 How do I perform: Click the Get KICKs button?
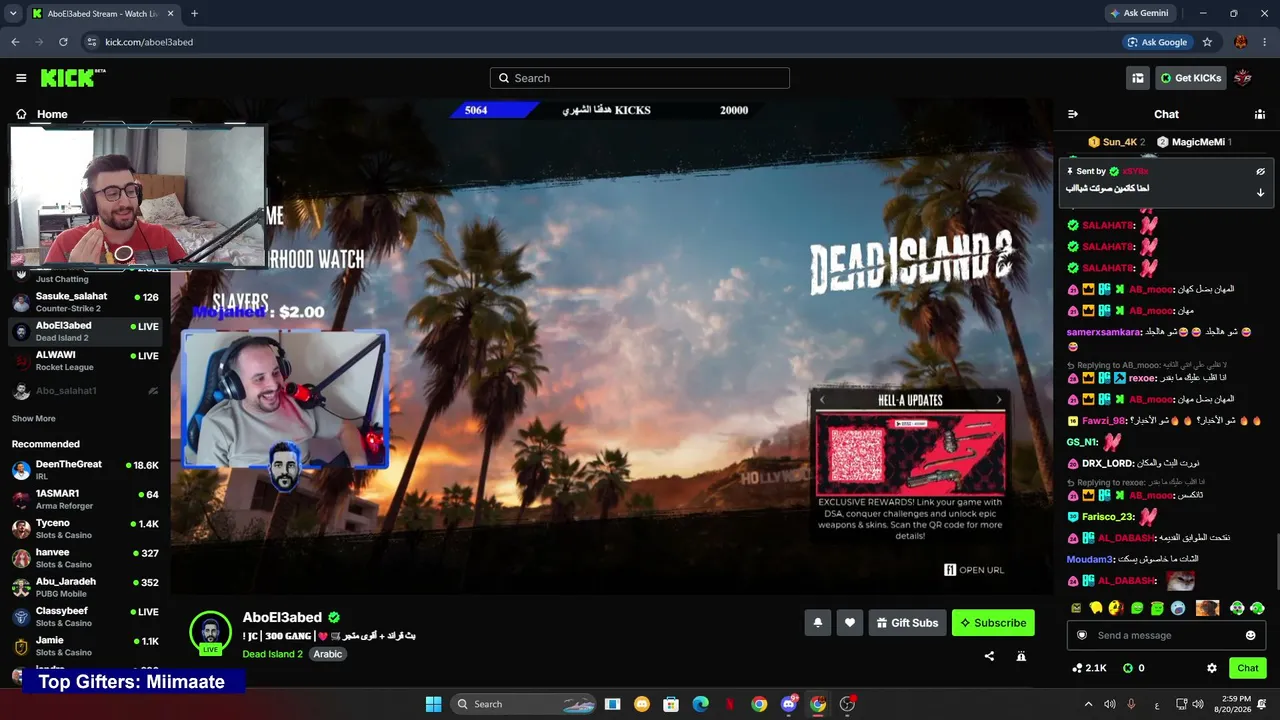click(x=1191, y=78)
